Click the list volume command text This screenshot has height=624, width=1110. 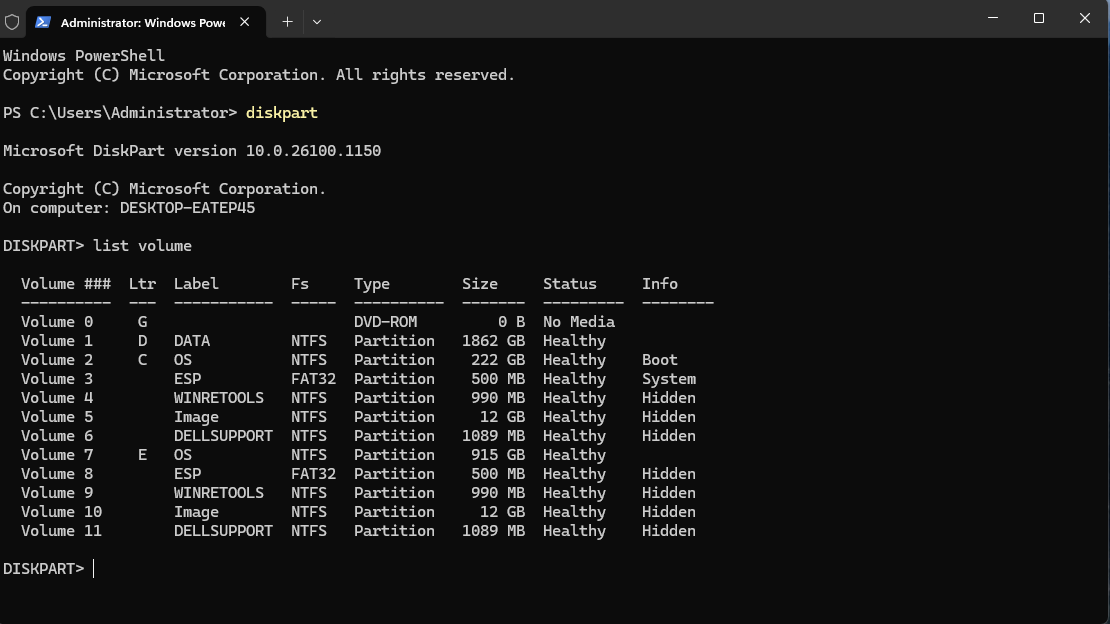click(x=142, y=246)
